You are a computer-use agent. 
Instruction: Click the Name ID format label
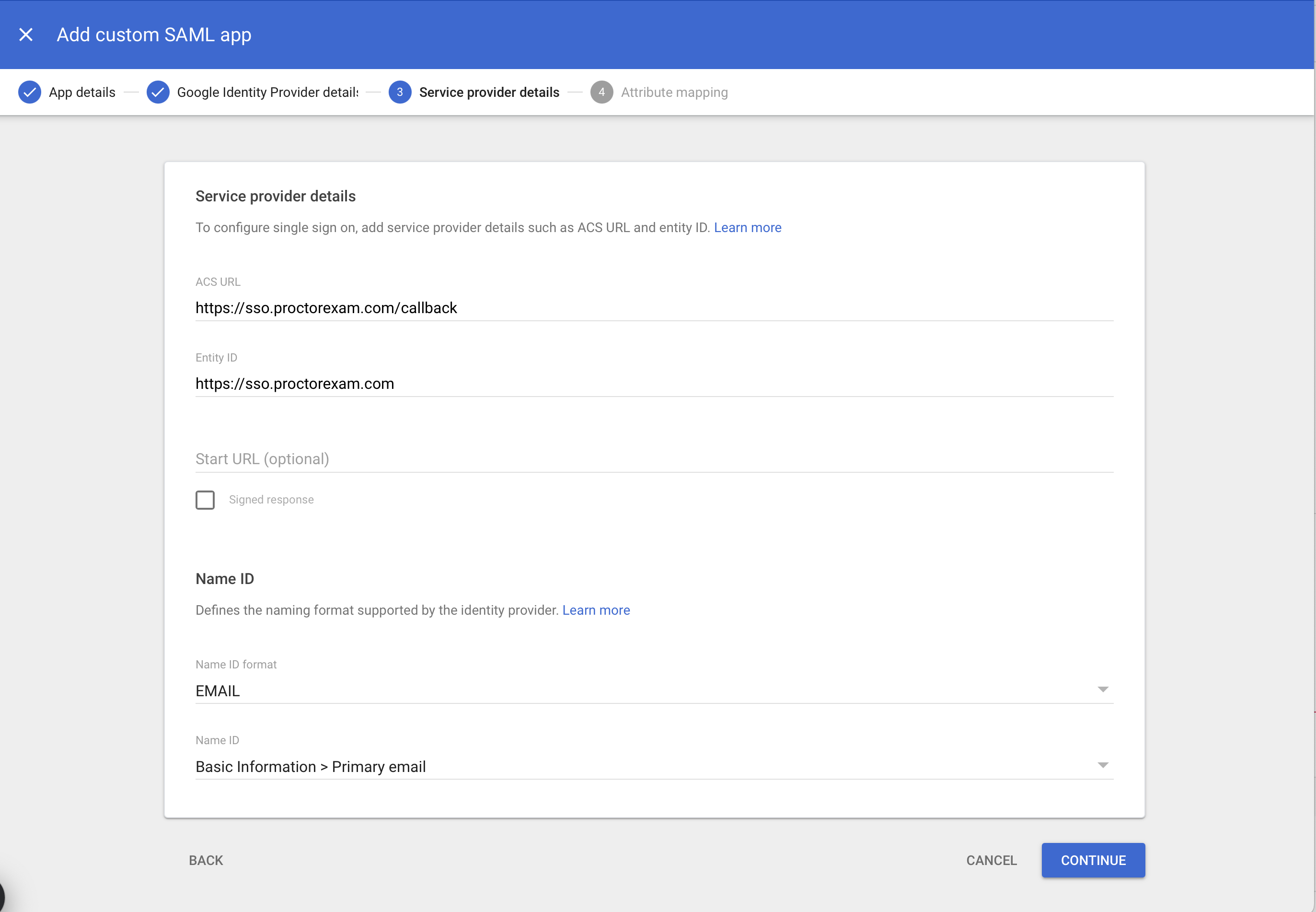(x=236, y=665)
